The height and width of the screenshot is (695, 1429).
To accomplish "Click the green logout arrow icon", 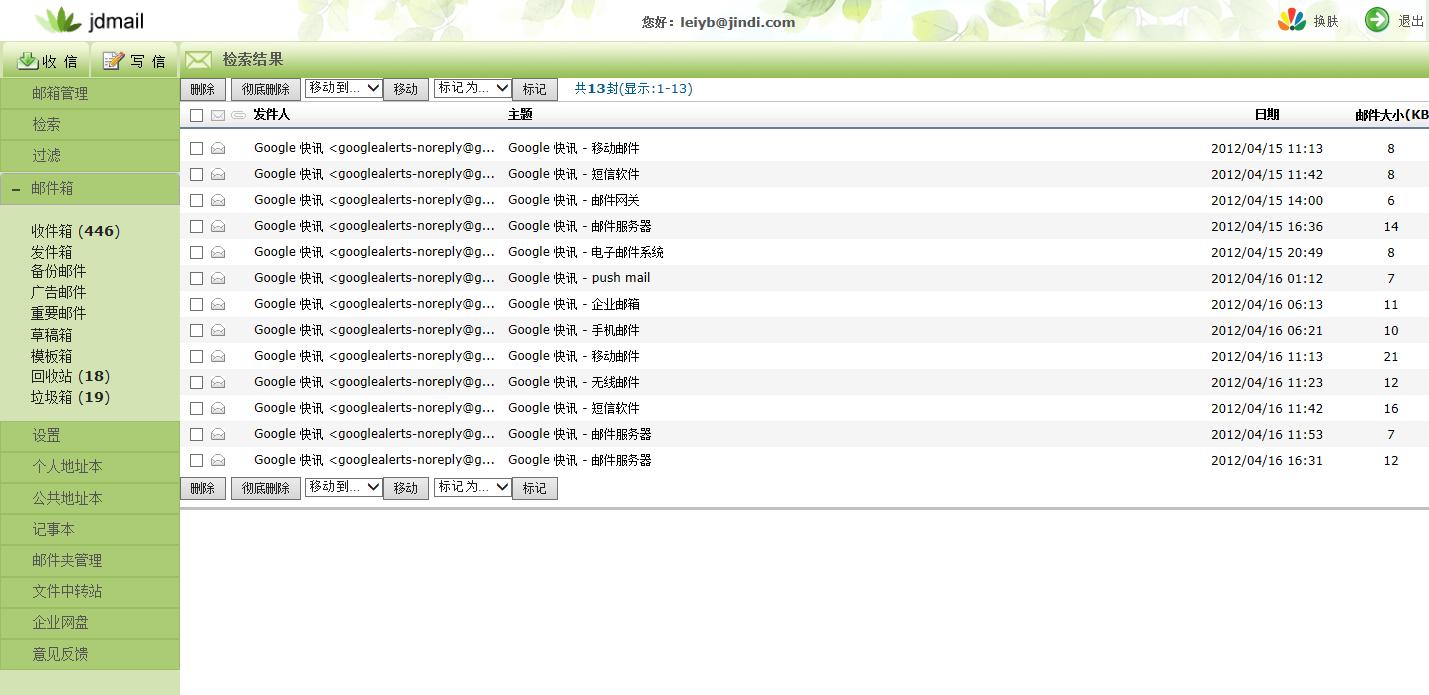I will tap(1377, 20).
